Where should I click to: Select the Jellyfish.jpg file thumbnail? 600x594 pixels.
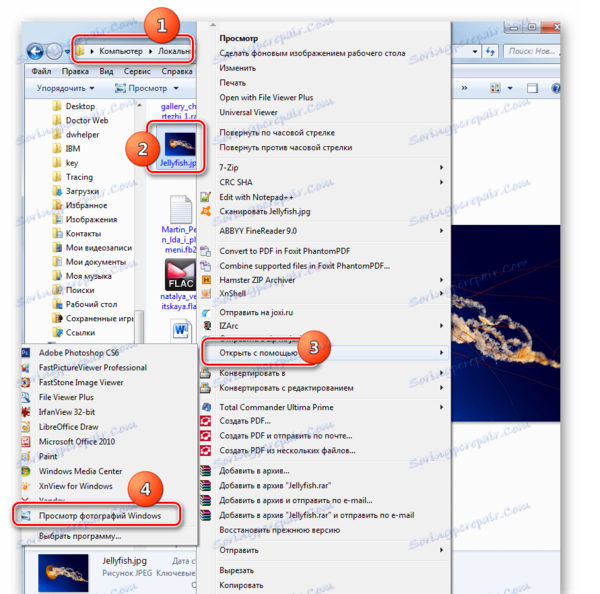[179, 144]
